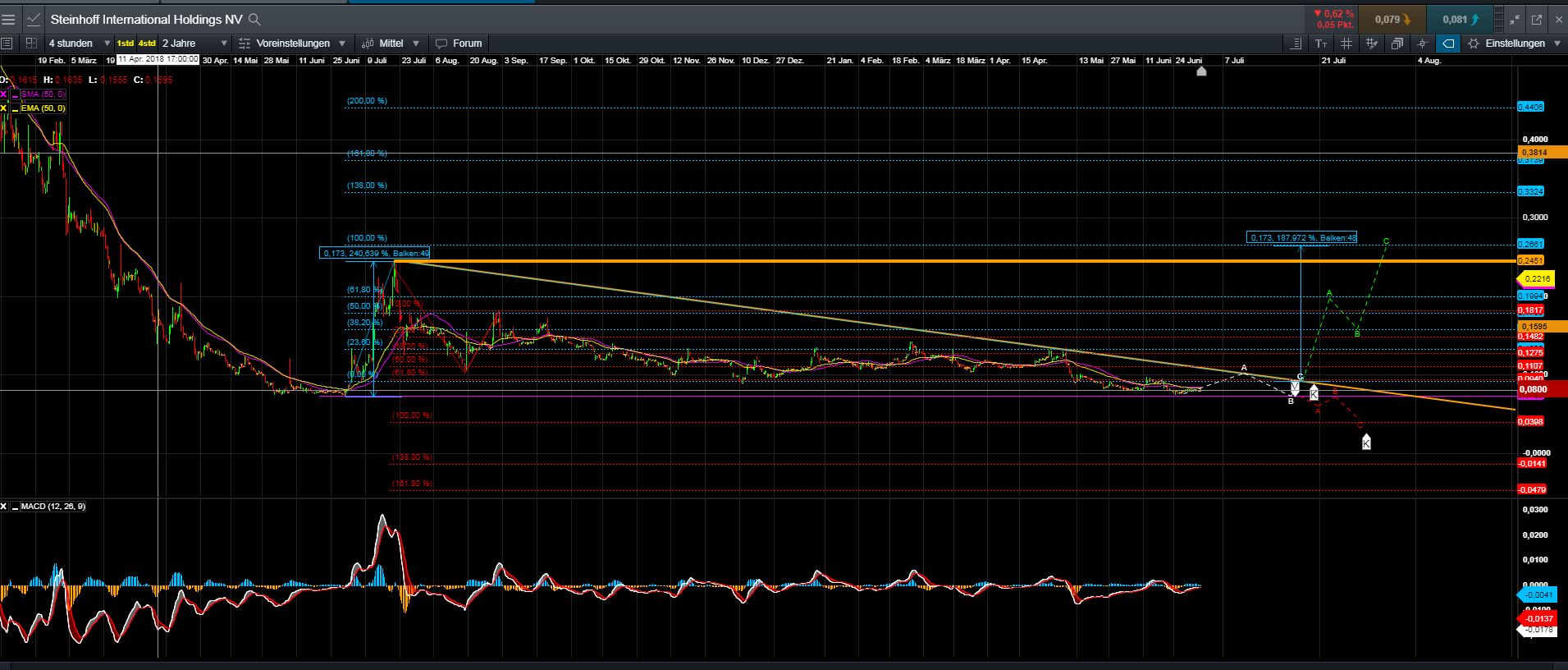Select the text annotation tool

(x=1321, y=44)
